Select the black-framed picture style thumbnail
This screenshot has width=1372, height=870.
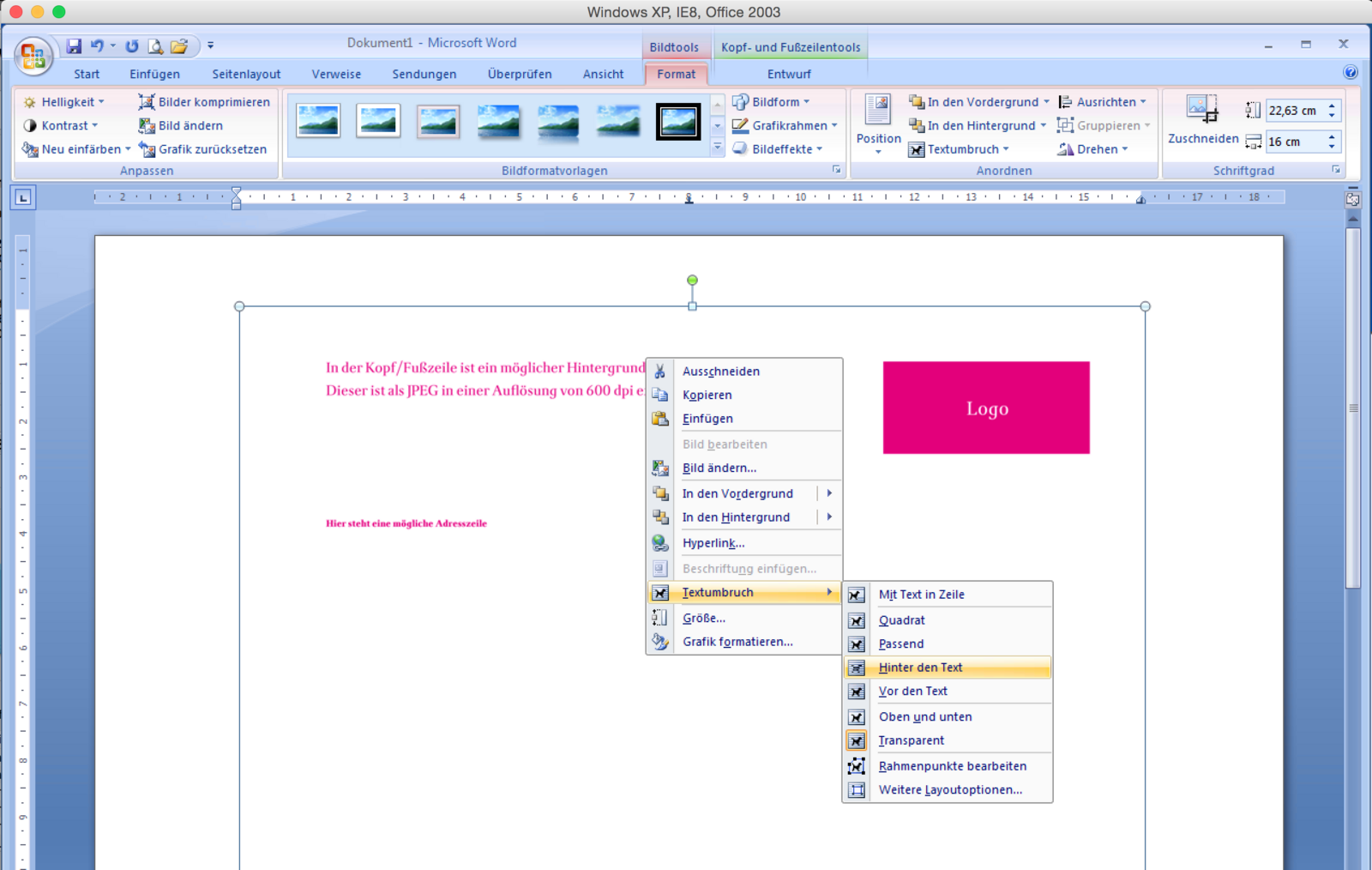click(x=677, y=122)
